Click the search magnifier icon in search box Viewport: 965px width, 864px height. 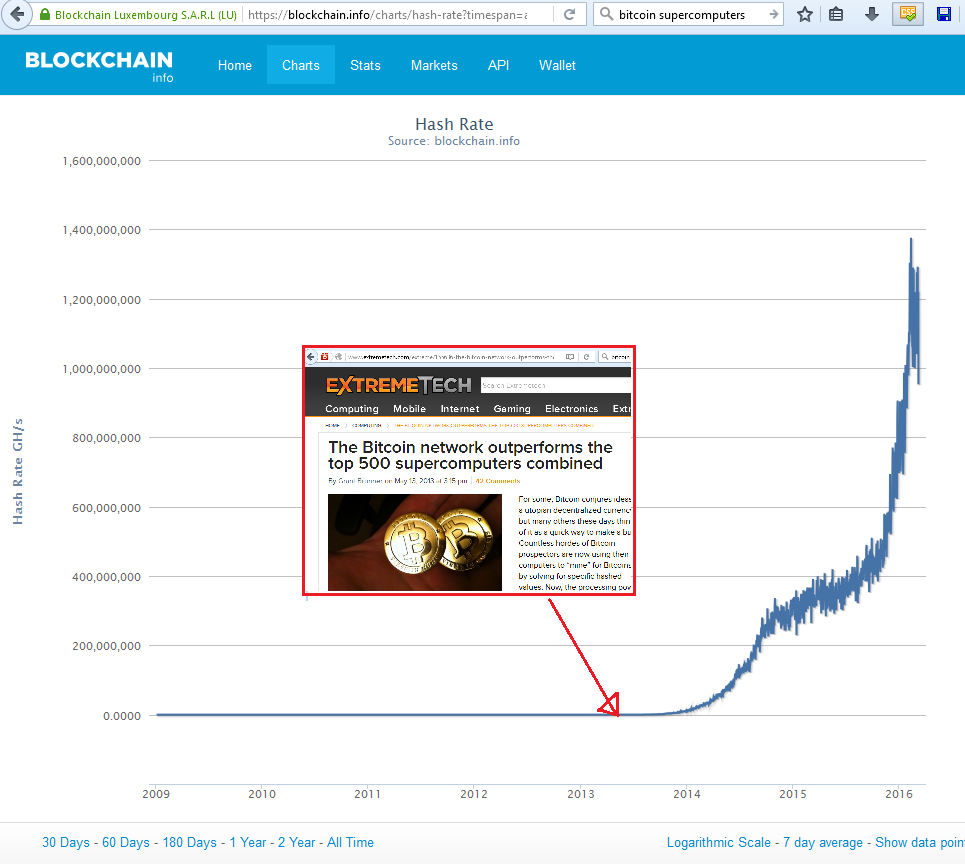606,14
